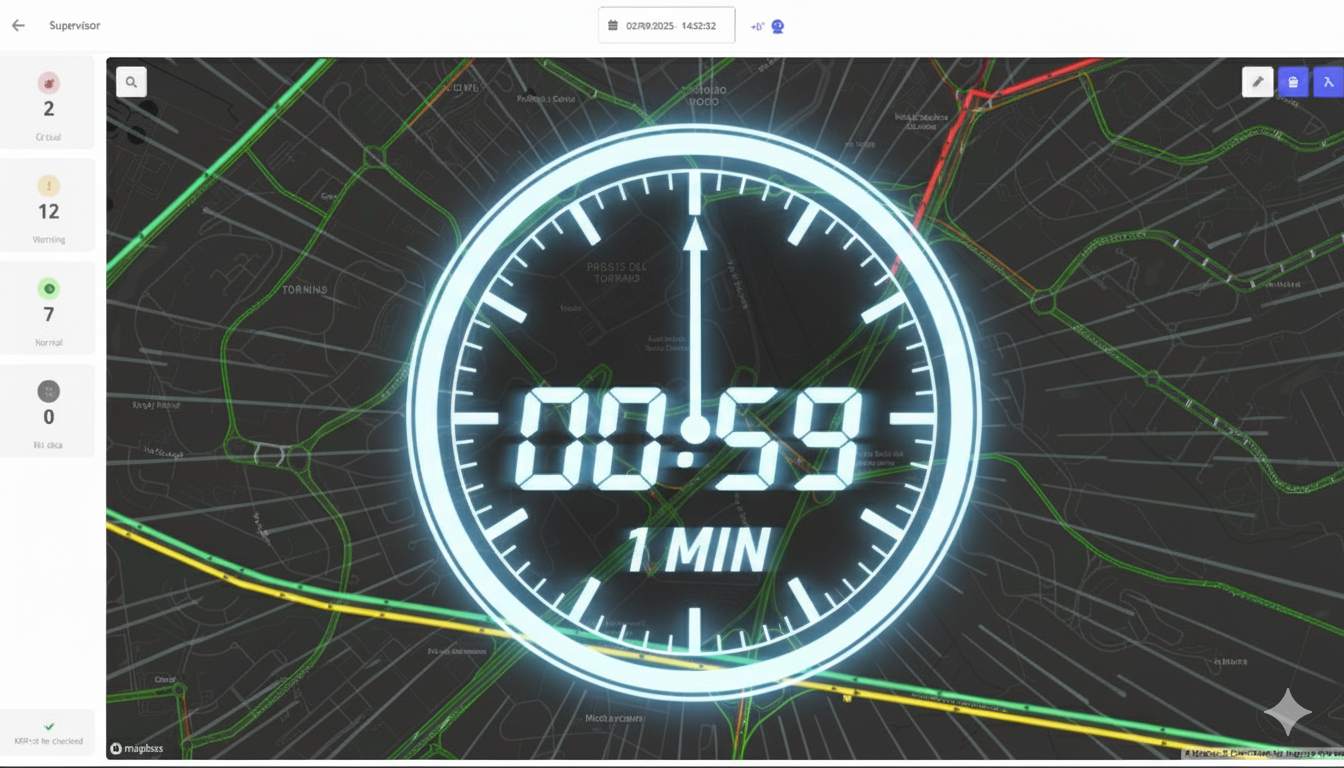
Task: Open the date and time picker field
Action: click(667, 26)
